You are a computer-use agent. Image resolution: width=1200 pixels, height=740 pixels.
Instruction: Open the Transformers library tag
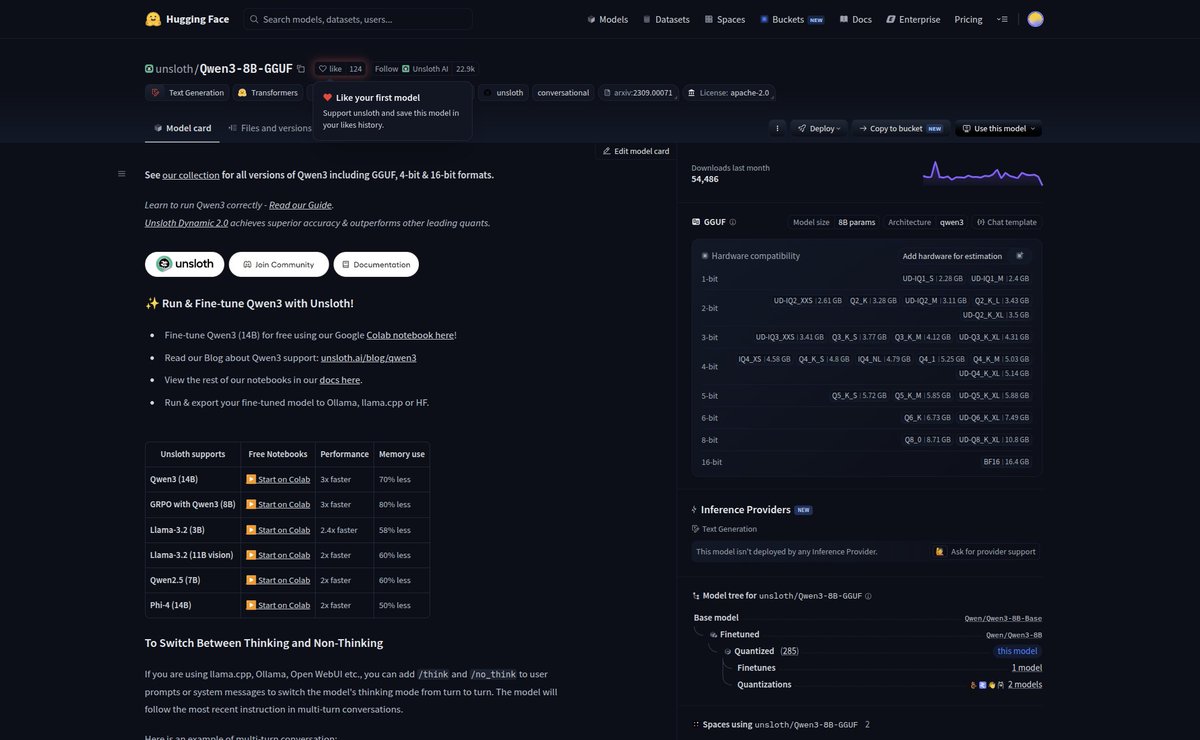pos(268,93)
